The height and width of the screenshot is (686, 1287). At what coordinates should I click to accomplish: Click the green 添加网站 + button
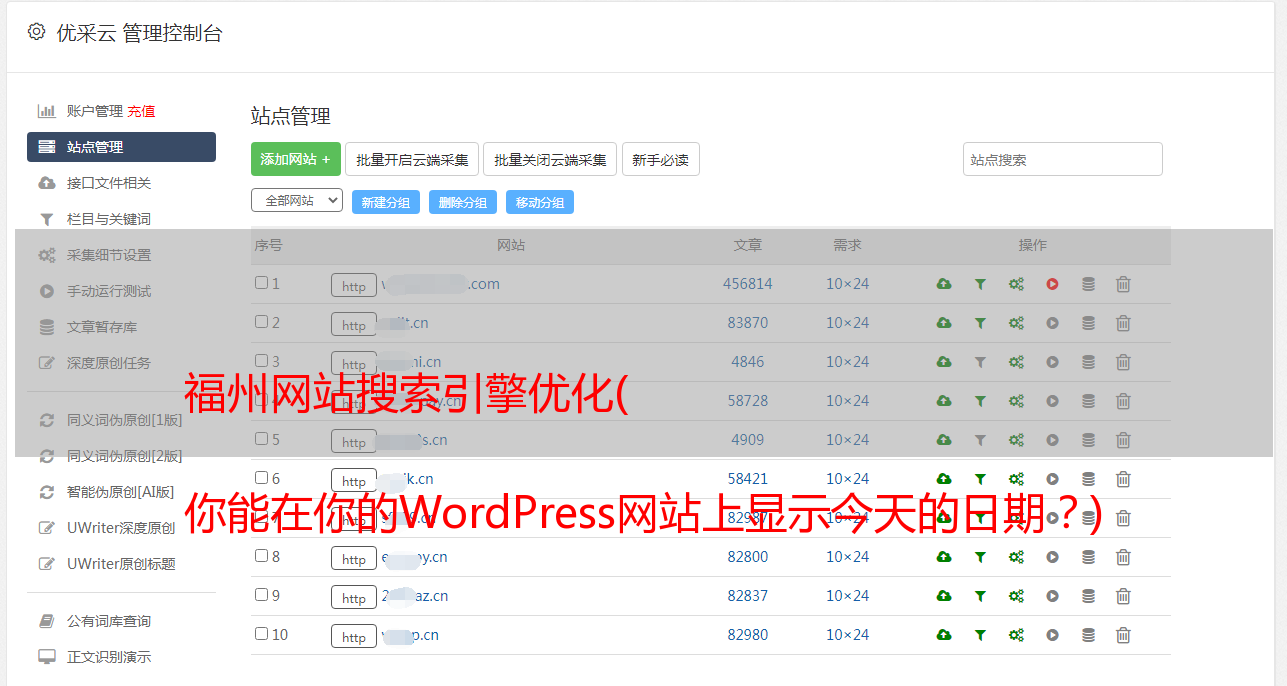pyautogui.click(x=296, y=159)
